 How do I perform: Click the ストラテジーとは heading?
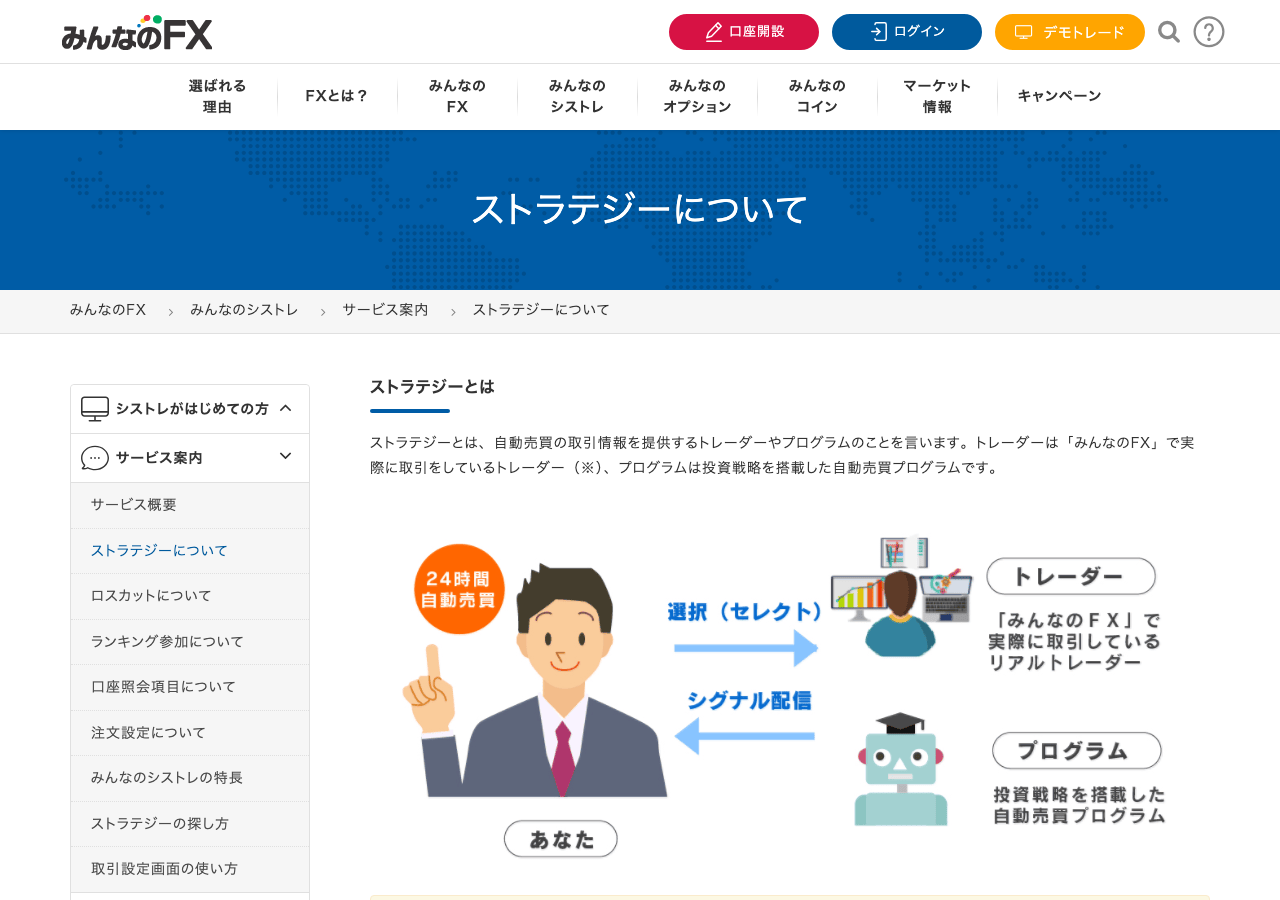pyautogui.click(x=432, y=386)
